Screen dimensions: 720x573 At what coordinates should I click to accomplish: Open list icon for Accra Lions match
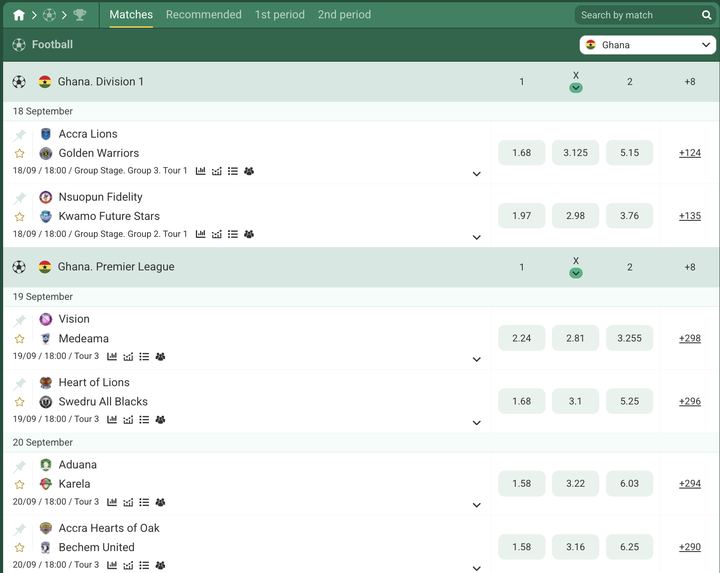pos(233,171)
